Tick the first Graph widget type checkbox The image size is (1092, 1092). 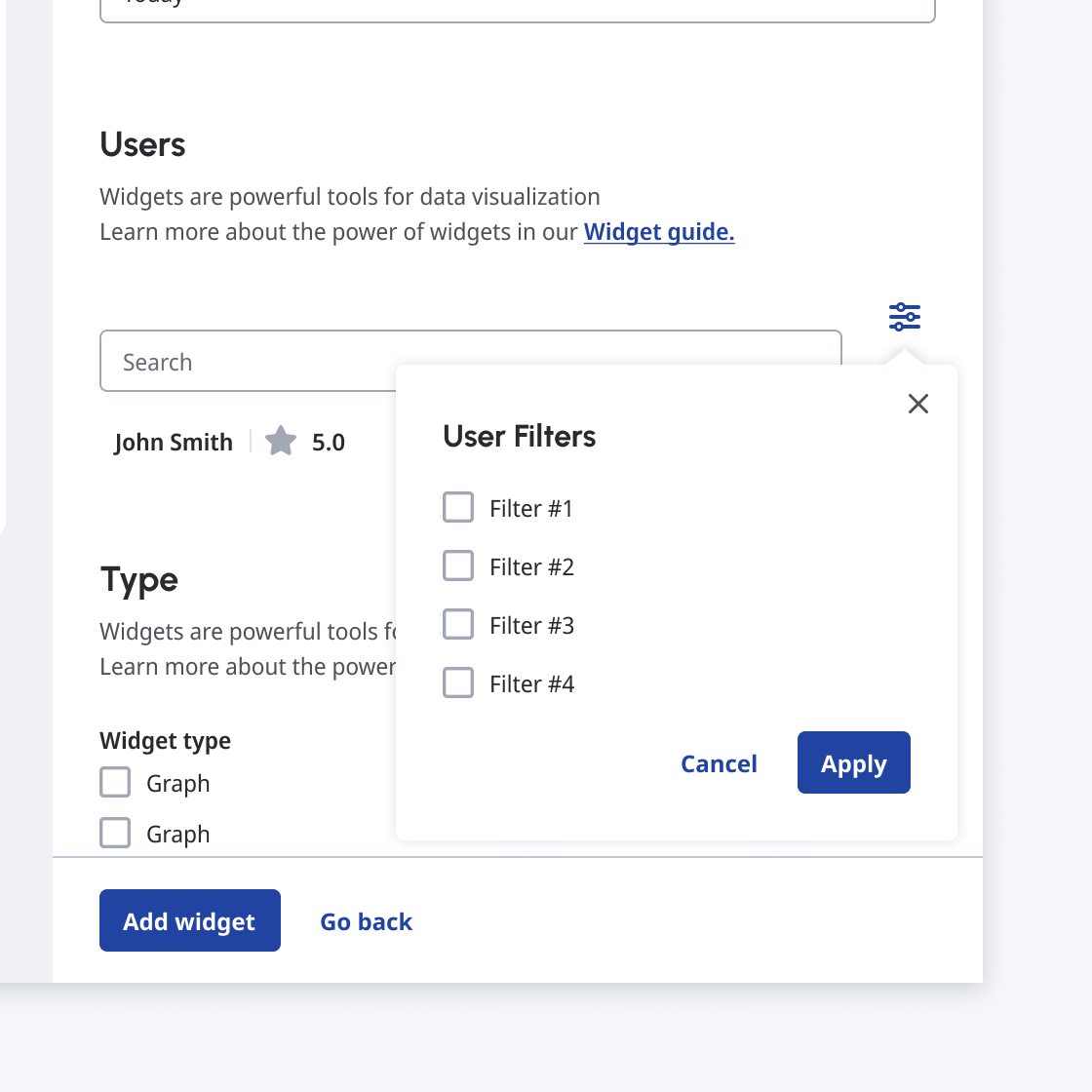pos(115,783)
